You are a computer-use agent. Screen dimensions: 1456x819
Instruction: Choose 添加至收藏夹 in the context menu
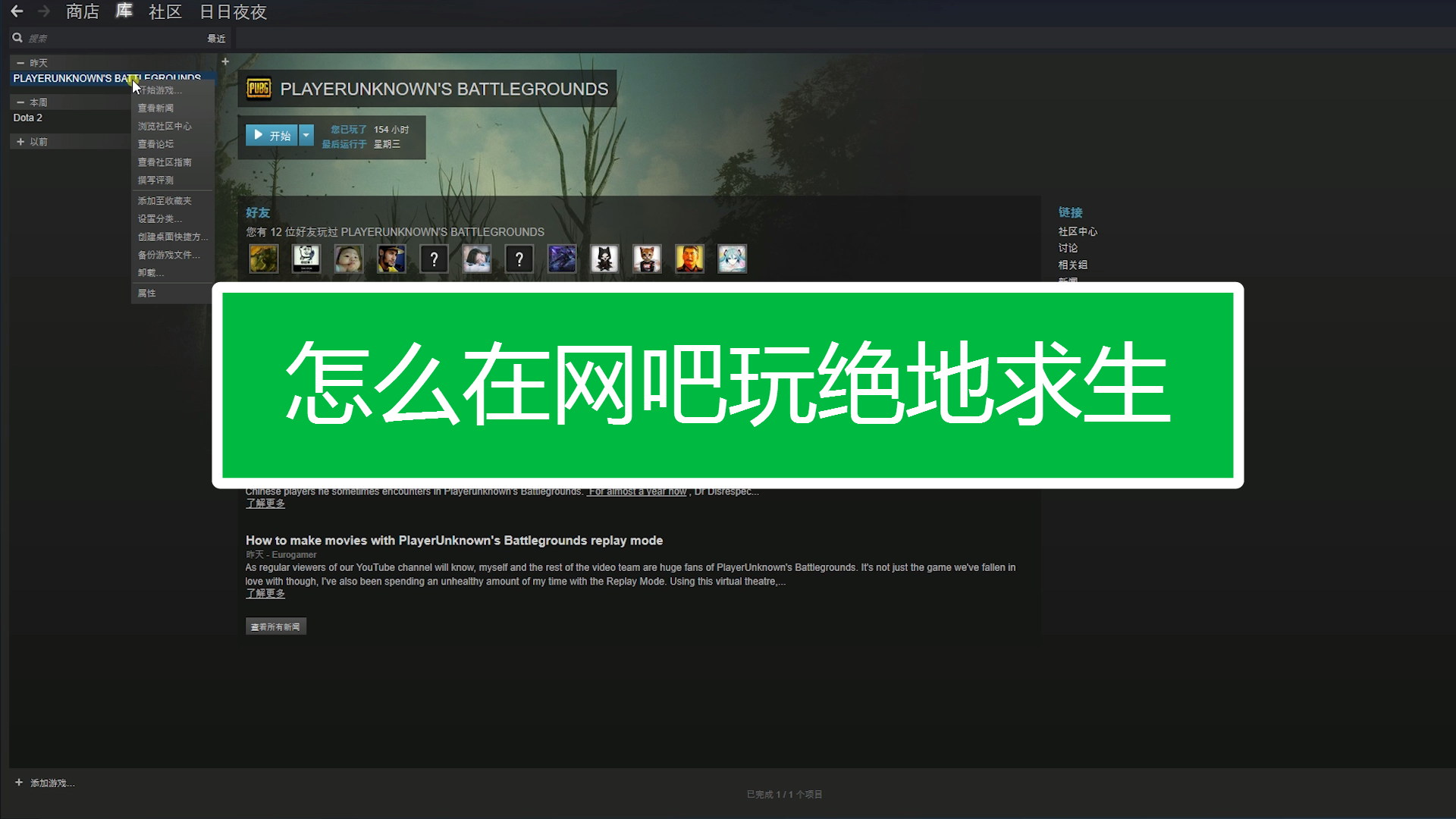pos(173,201)
